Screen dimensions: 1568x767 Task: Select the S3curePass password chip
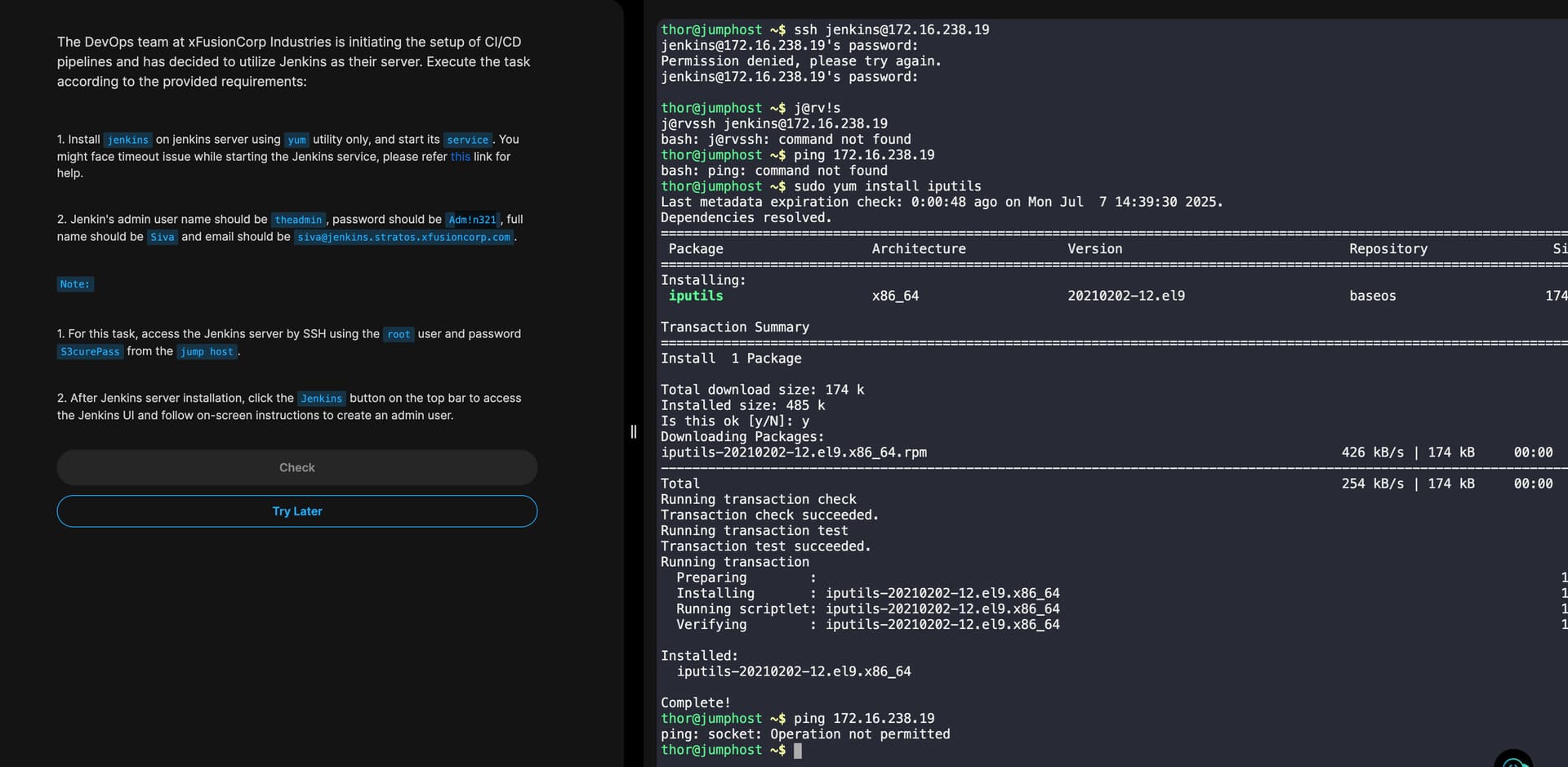[90, 352]
